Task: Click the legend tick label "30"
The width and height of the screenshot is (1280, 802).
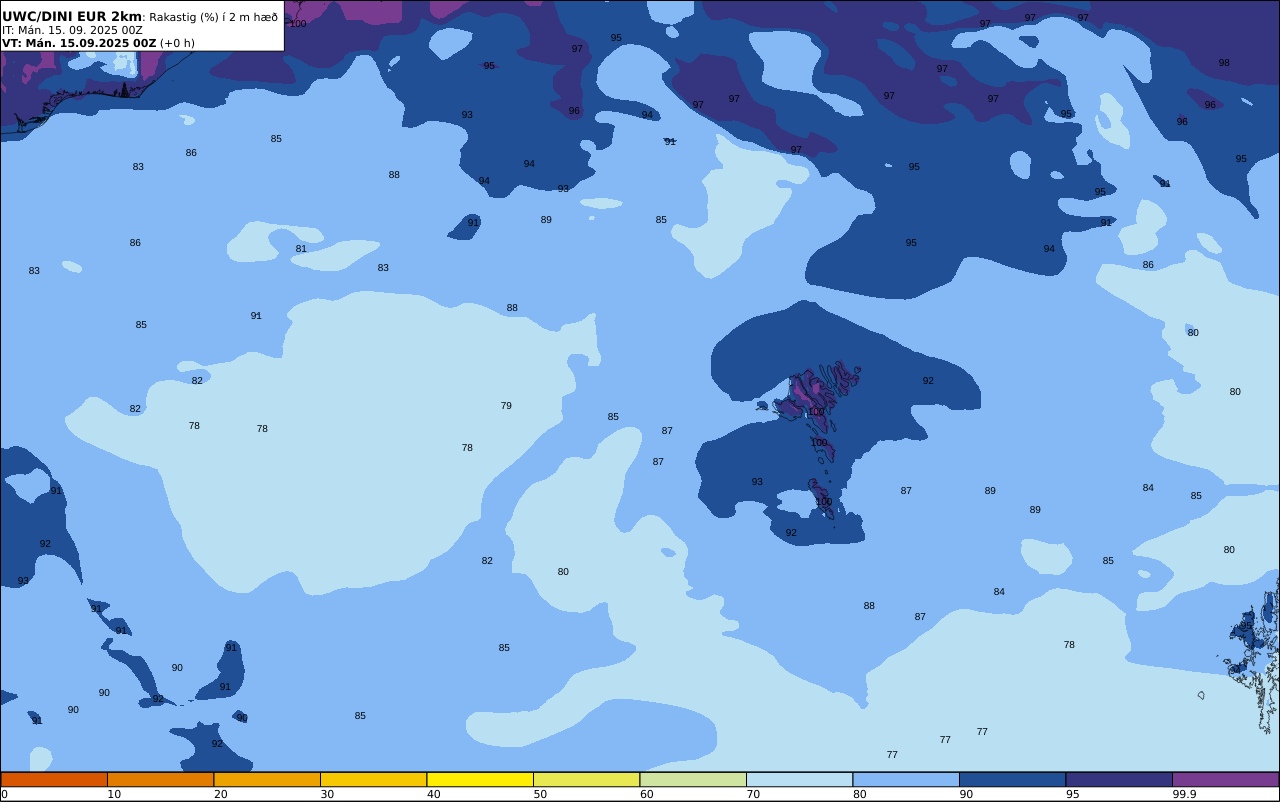Action: coord(327,794)
